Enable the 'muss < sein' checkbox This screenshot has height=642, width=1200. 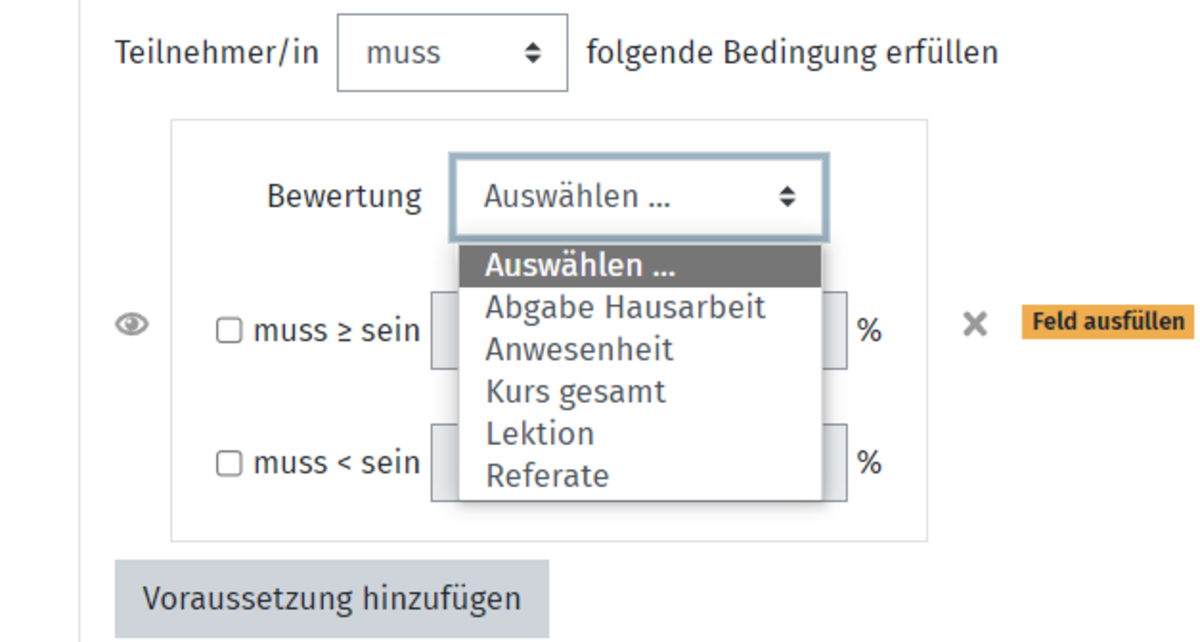tap(230, 464)
